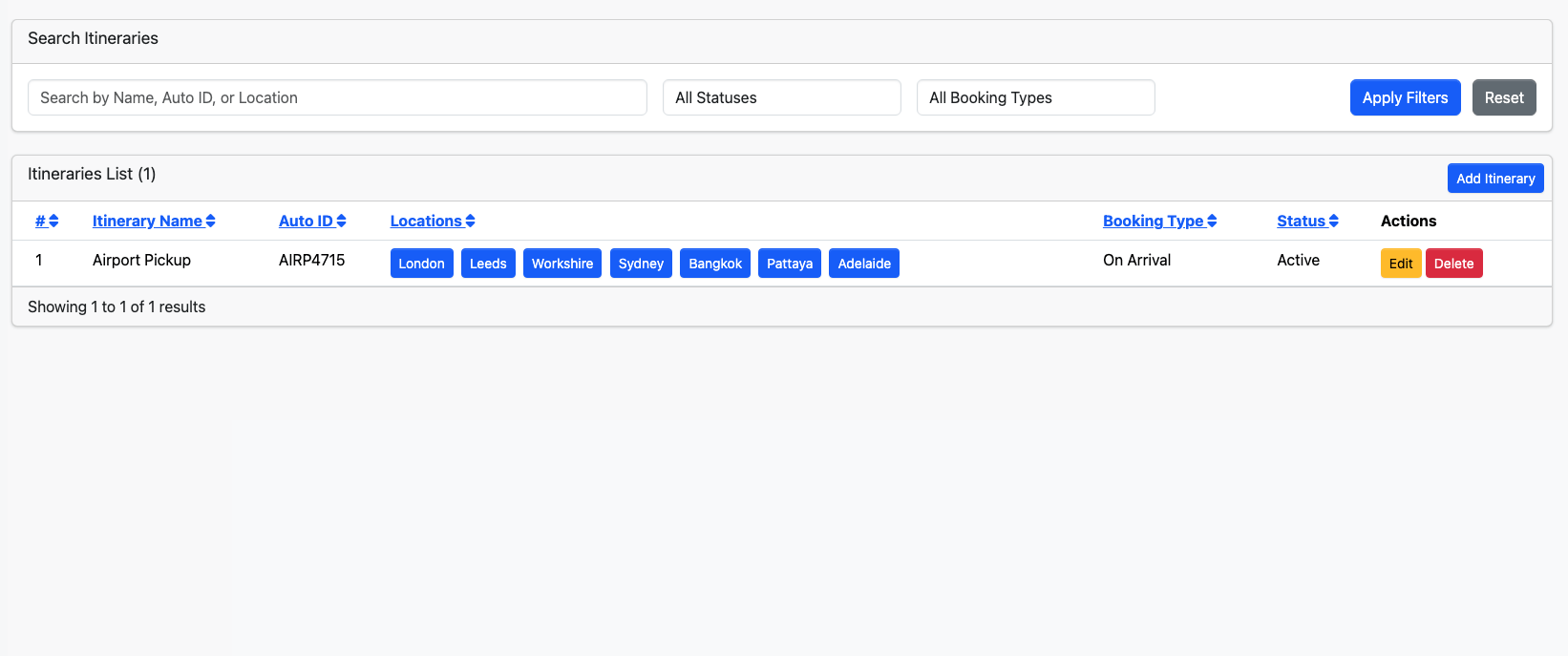Viewport: 1568px width, 656px height.
Task: Click sort arrows beside Auto ID
Action: pyautogui.click(x=341, y=221)
